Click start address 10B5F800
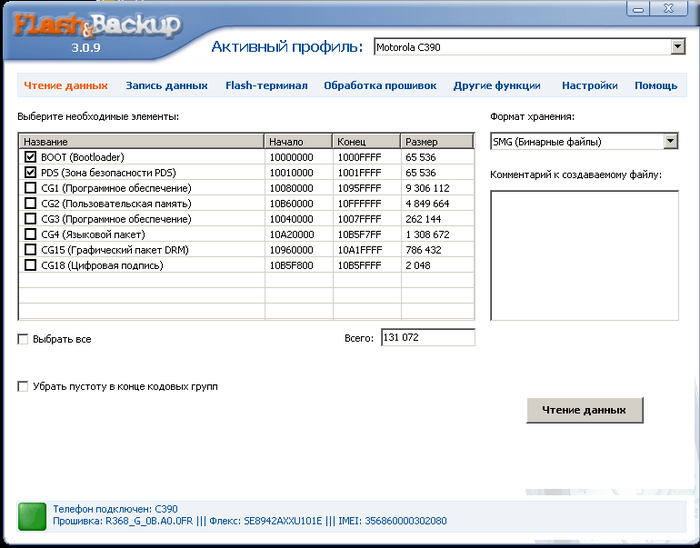This screenshot has height=548, width=700. (292, 265)
